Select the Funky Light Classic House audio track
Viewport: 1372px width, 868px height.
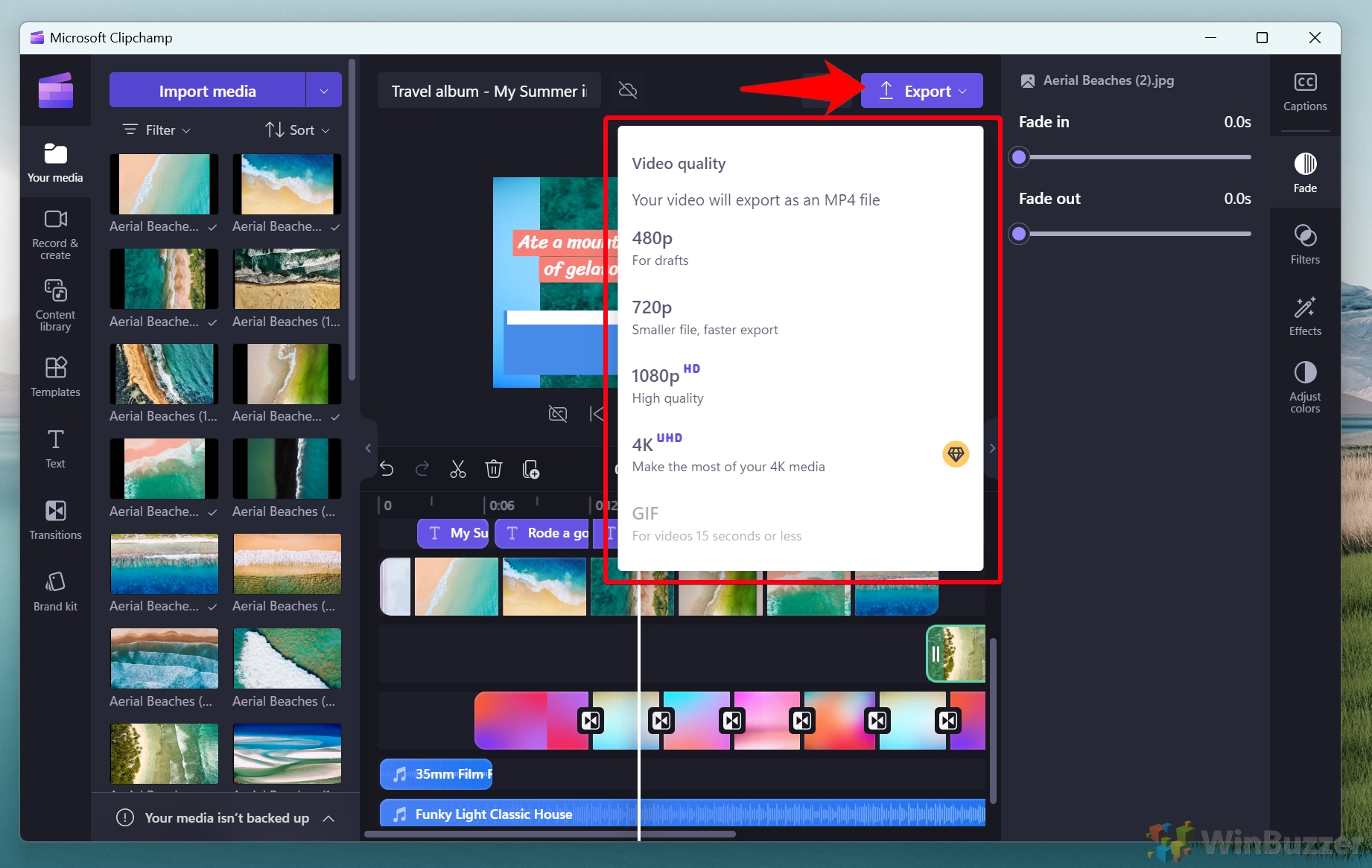[x=682, y=814]
